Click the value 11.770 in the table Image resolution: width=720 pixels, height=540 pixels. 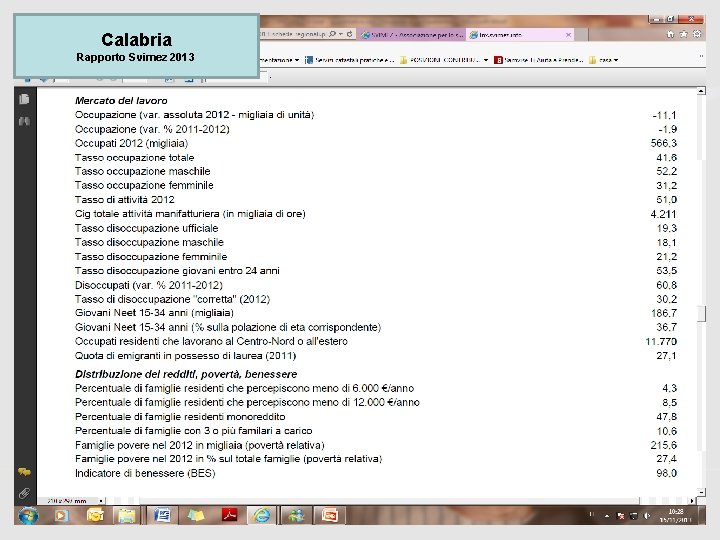[x=661, y=342]
